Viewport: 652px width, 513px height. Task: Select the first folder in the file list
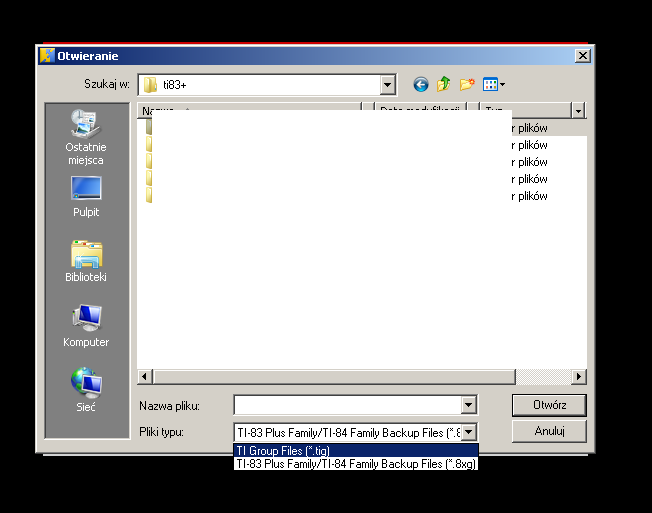tap(149, 128)
